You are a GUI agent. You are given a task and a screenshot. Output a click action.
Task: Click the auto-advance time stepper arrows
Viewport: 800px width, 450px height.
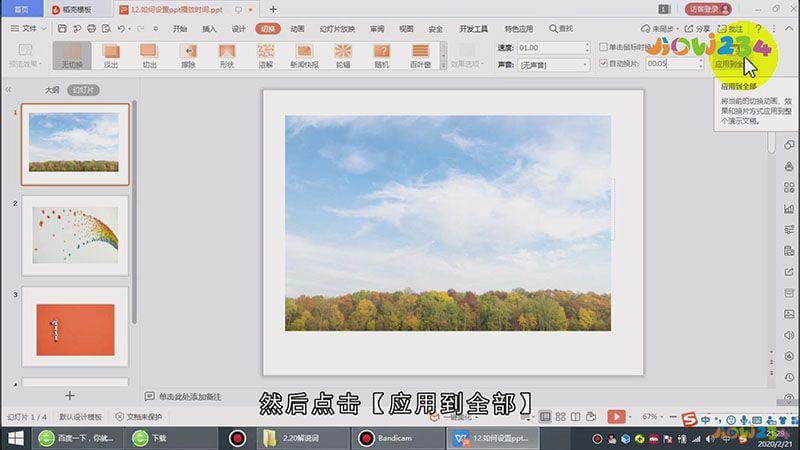coord(700,63)
